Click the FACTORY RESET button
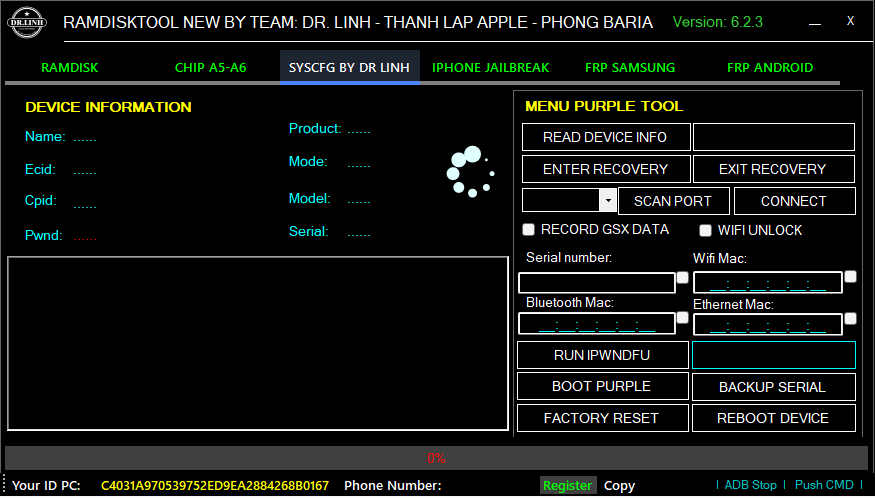Image resolution: width=875 pixels, height=498 pixels. point(603,418)
